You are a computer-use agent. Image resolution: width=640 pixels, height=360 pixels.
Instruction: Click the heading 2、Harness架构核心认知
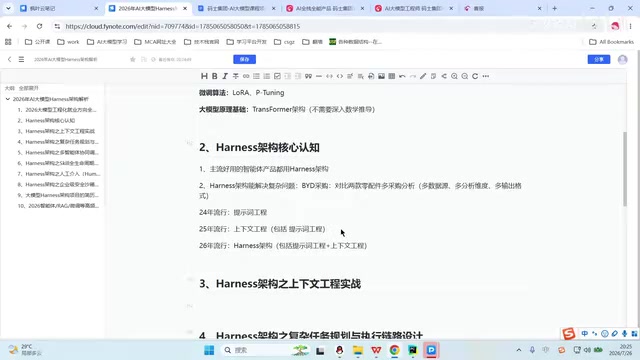(x=259, y=147)
